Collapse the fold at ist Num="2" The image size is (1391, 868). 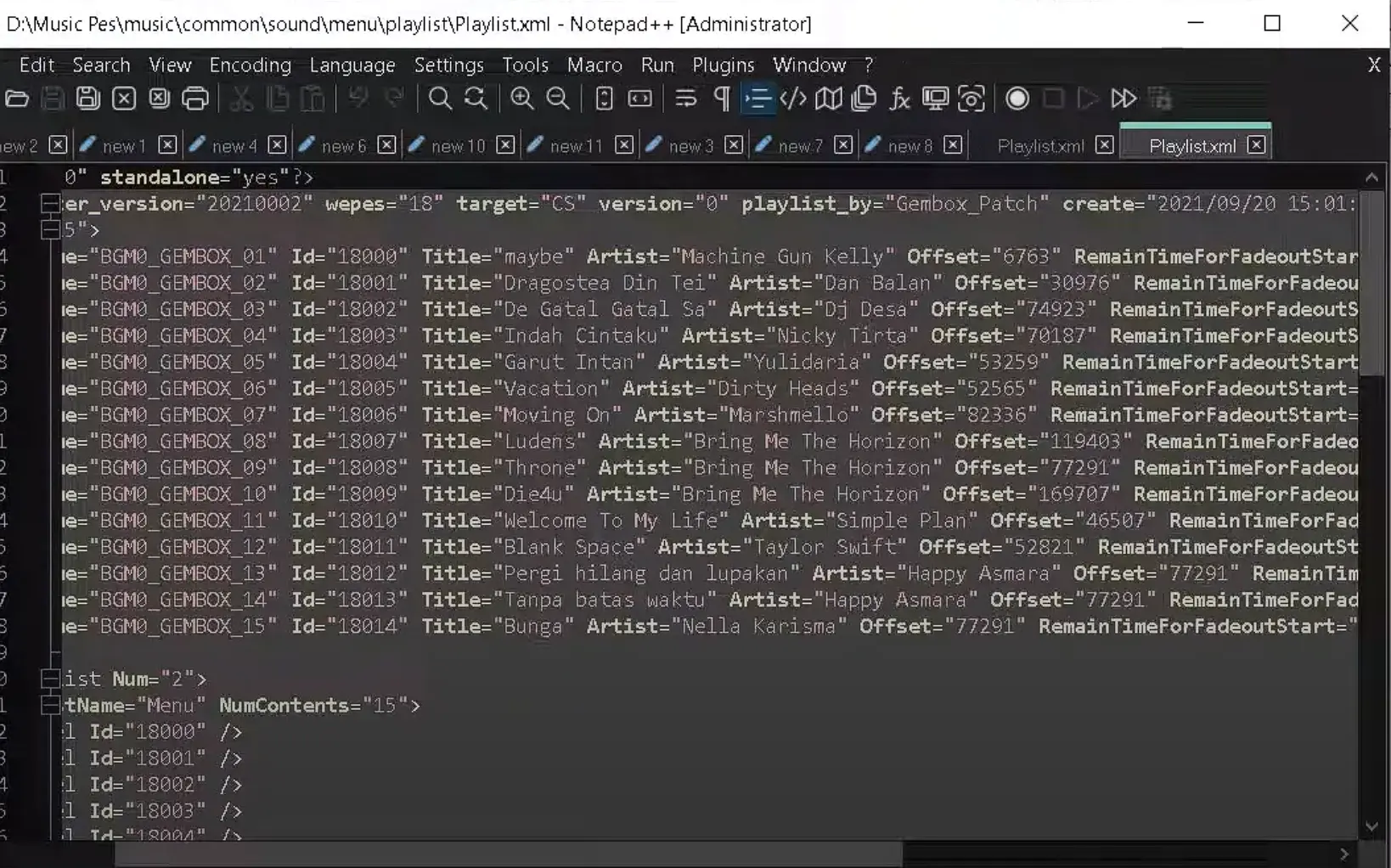pyautogui.click(x=50, y=679)
